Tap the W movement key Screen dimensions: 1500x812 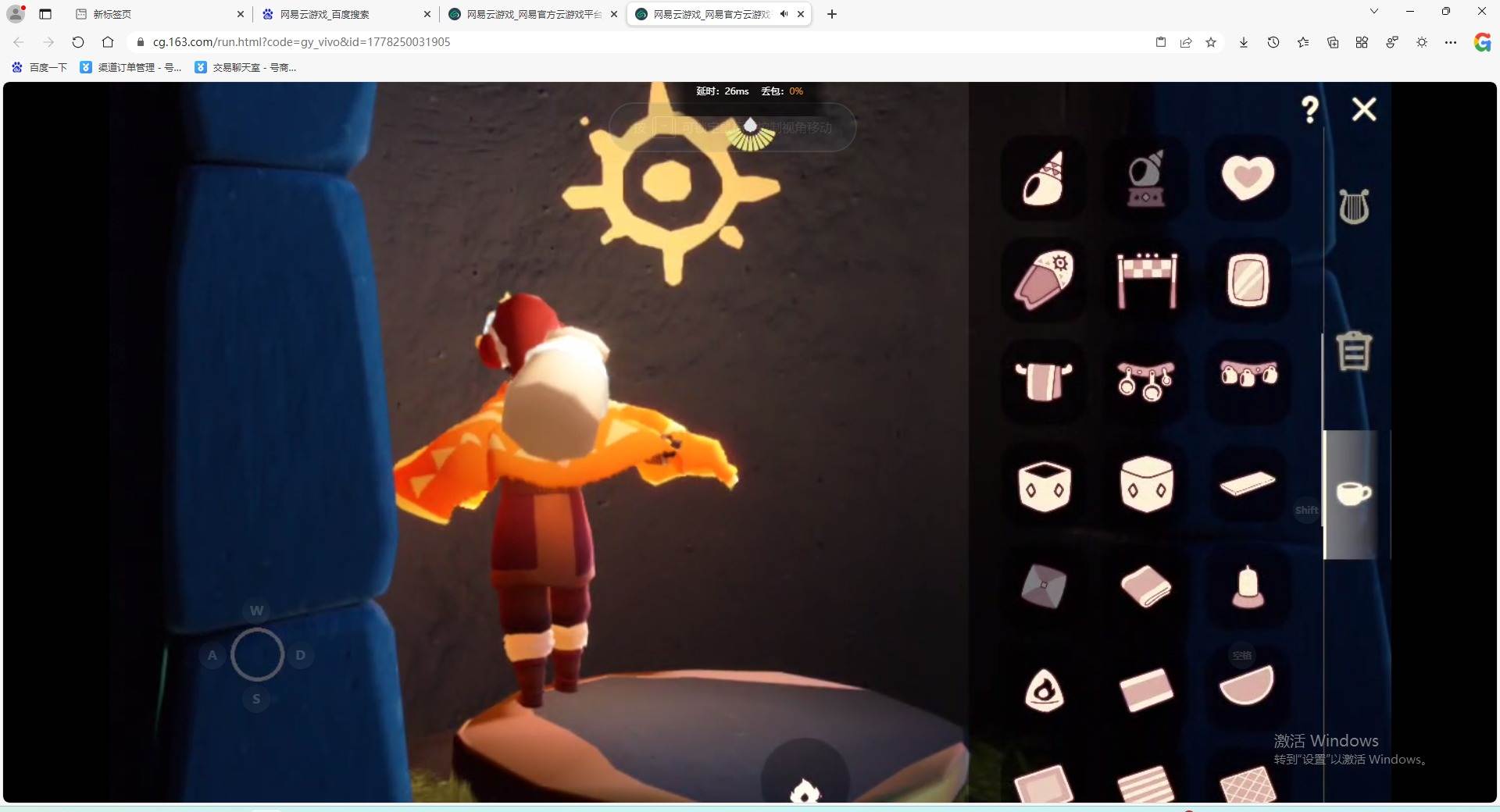click(x=256, y=611)
